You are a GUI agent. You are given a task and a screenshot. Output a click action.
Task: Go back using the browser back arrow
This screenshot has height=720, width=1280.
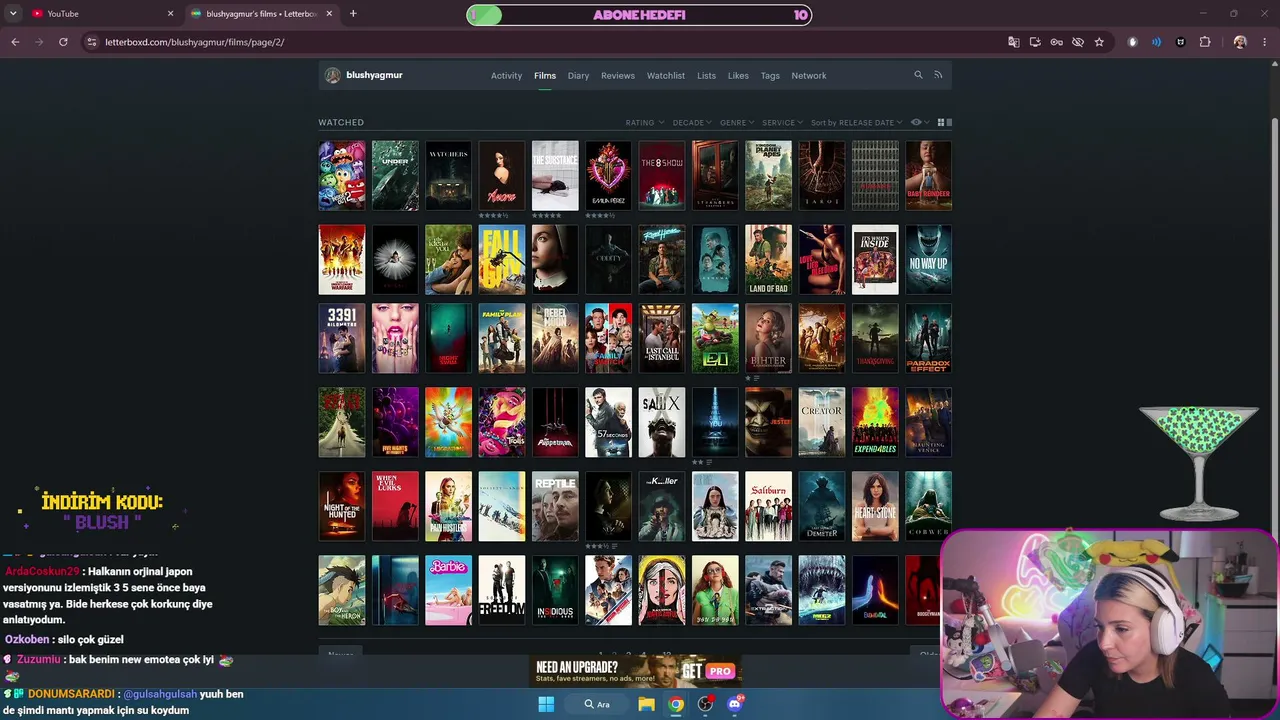(15, 42)
